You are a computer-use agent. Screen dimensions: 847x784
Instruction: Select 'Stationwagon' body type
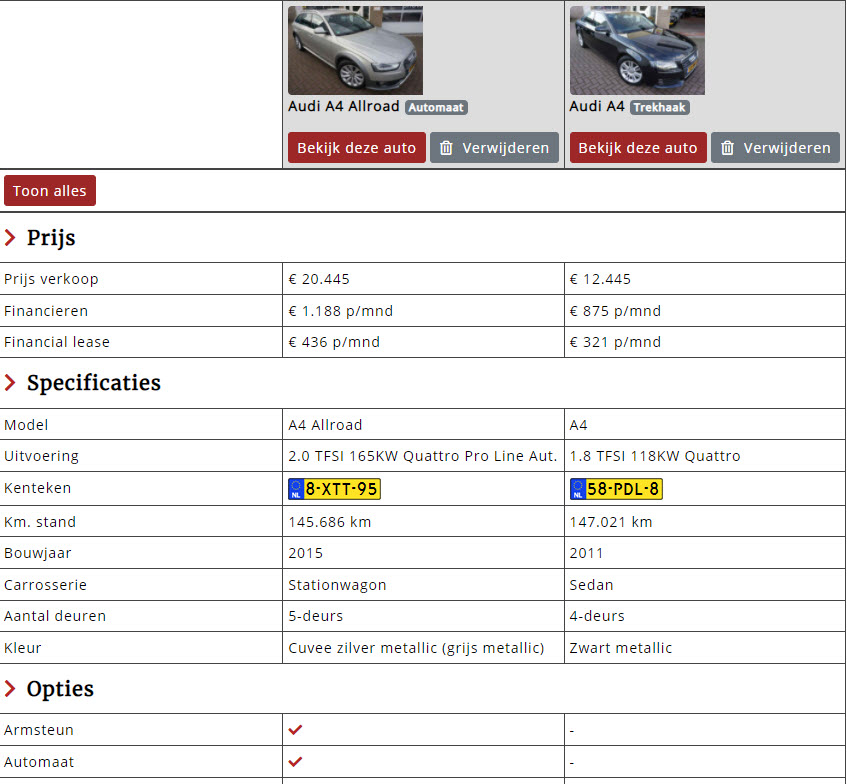337,585
